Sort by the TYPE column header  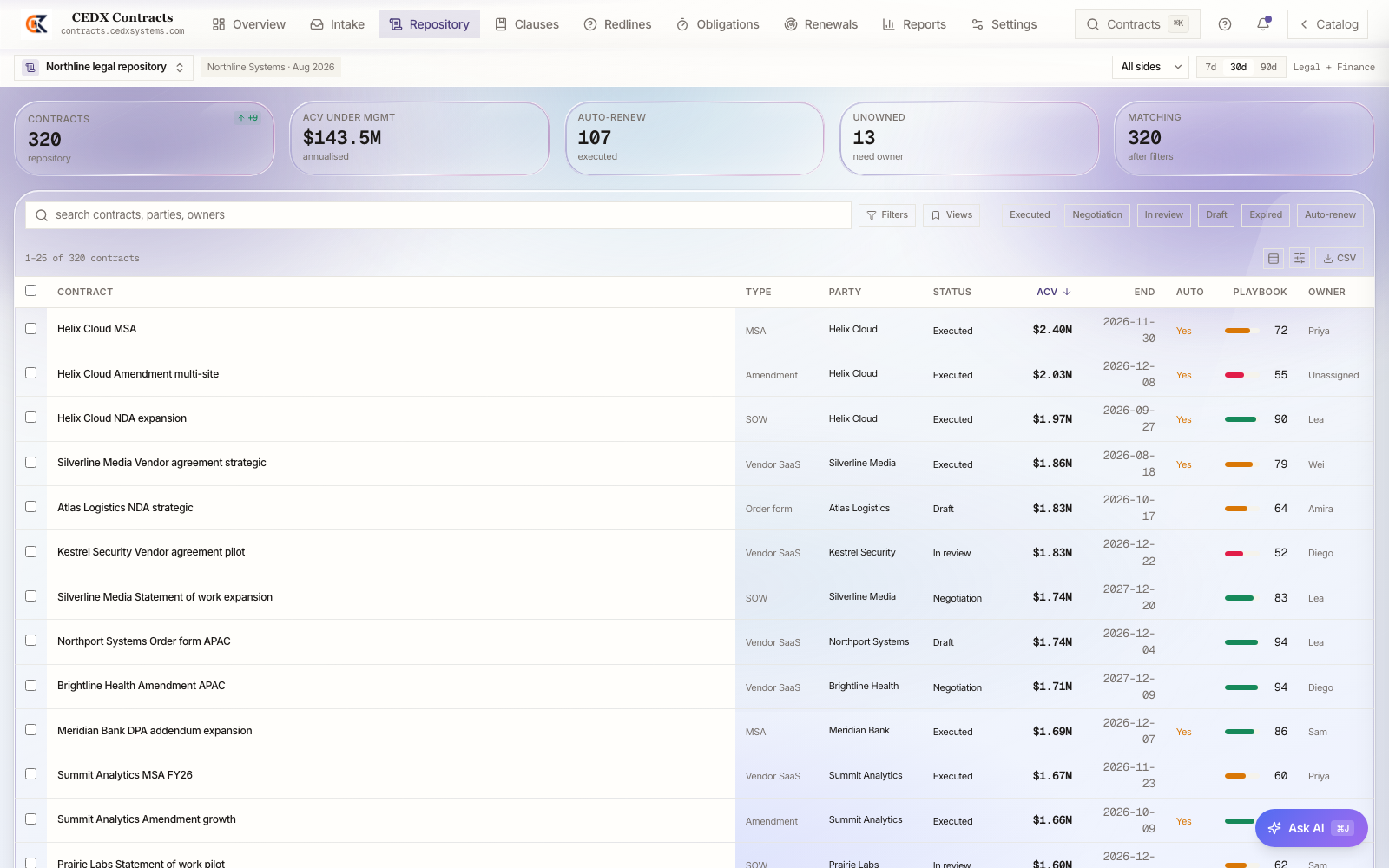[x=758, y=293]
